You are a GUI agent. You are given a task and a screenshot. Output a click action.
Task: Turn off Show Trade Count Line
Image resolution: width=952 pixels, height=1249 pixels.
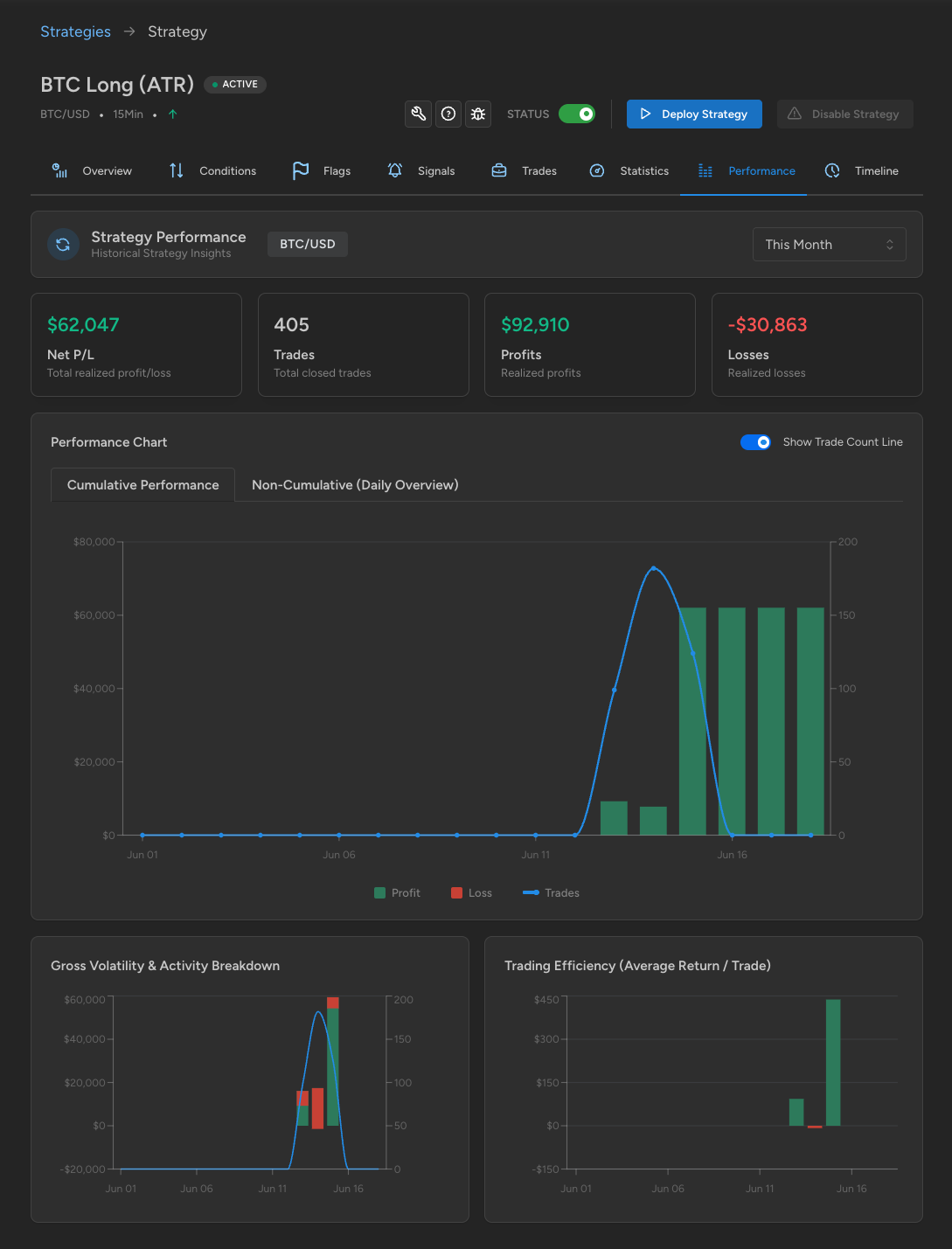tap(755, 442)
